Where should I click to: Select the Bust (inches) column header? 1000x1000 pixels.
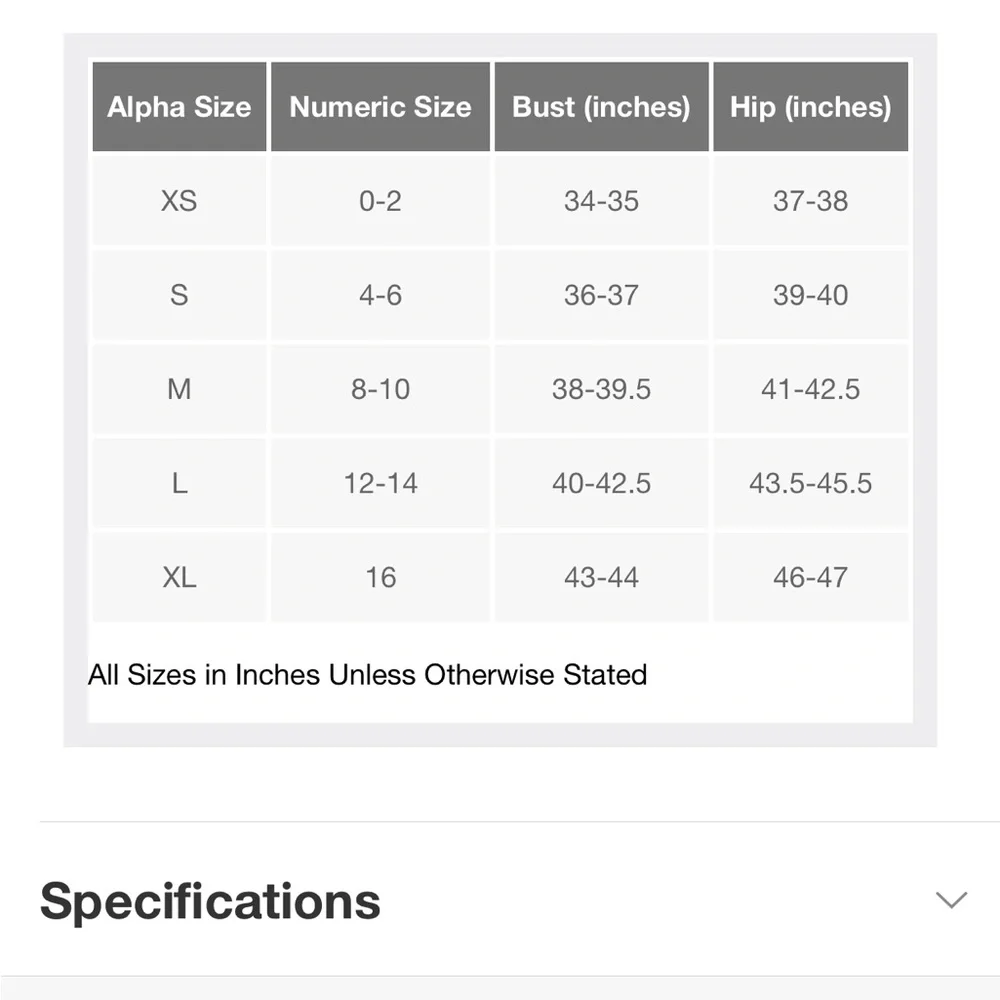[x=601, y=107]
